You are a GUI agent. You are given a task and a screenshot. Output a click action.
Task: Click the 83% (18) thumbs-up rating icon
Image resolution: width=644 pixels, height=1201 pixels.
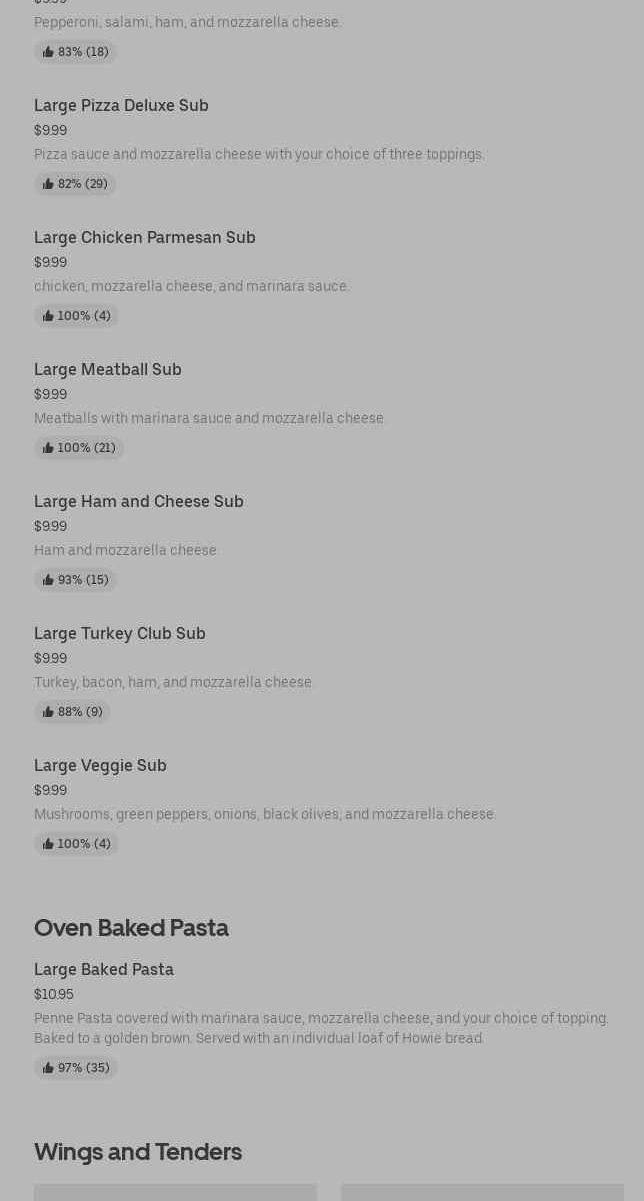[48, 52]
